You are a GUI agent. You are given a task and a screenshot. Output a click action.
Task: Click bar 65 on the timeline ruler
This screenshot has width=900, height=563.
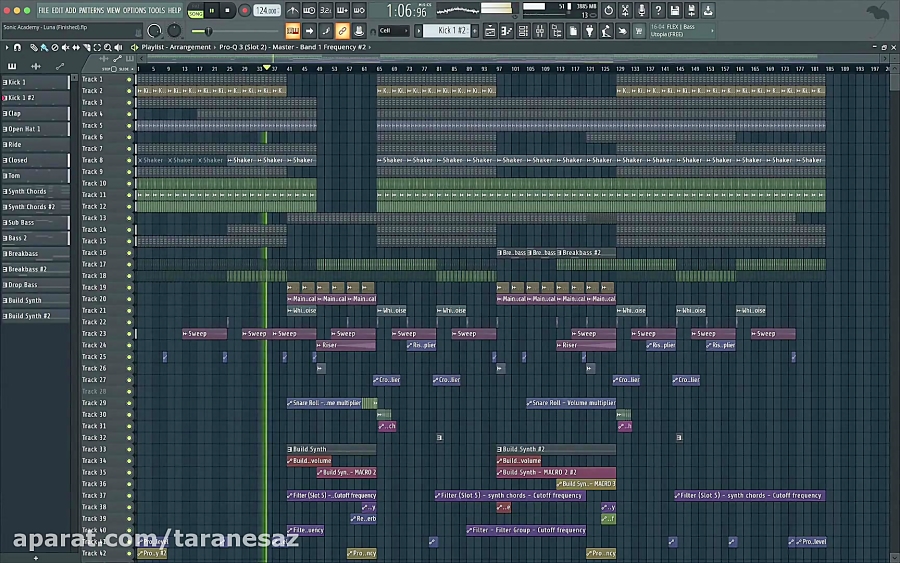379,69
